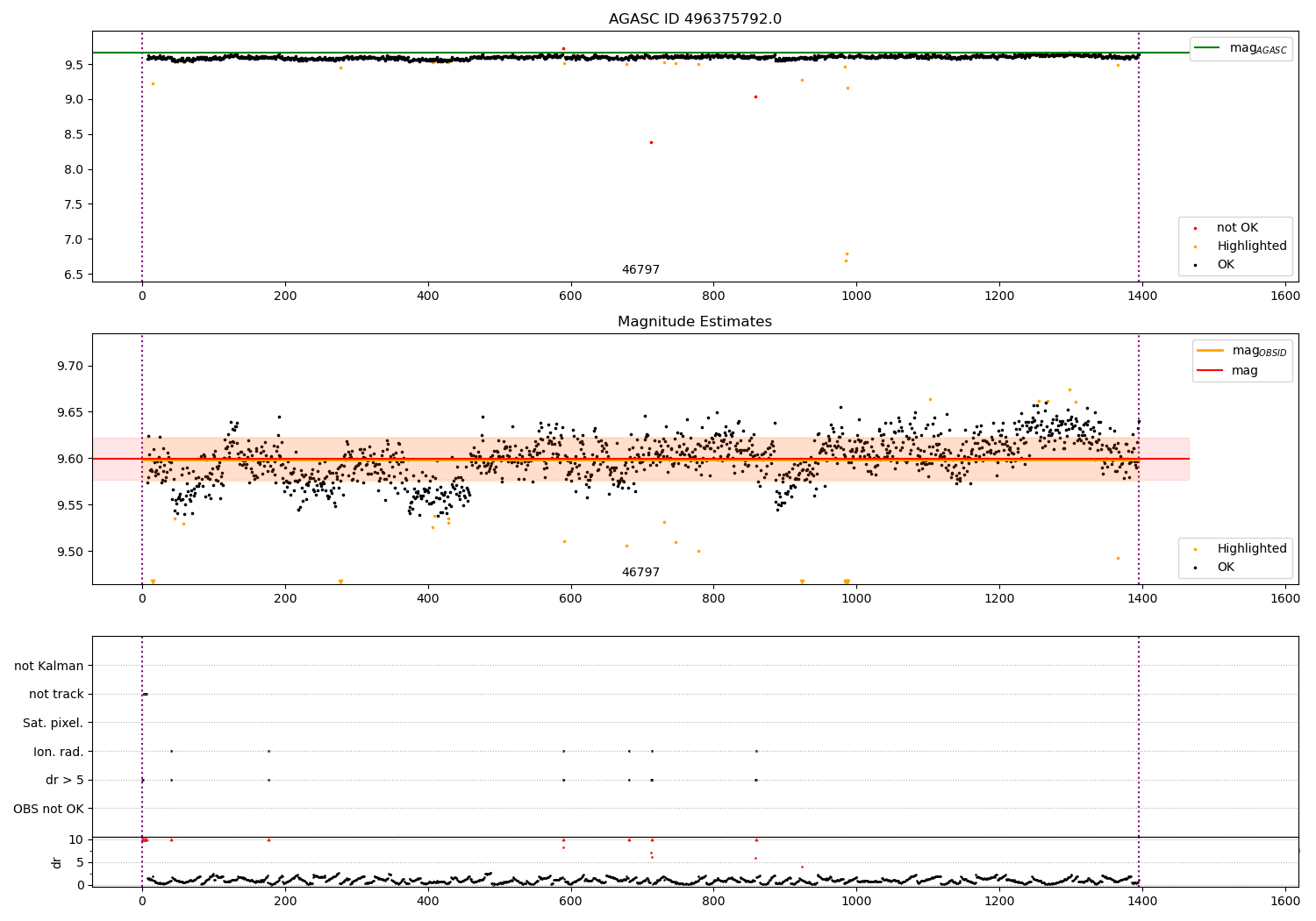Select 'Highlighted' legend entry in top plot
The image size is (1316, 921).
[x=1252, y=246]
